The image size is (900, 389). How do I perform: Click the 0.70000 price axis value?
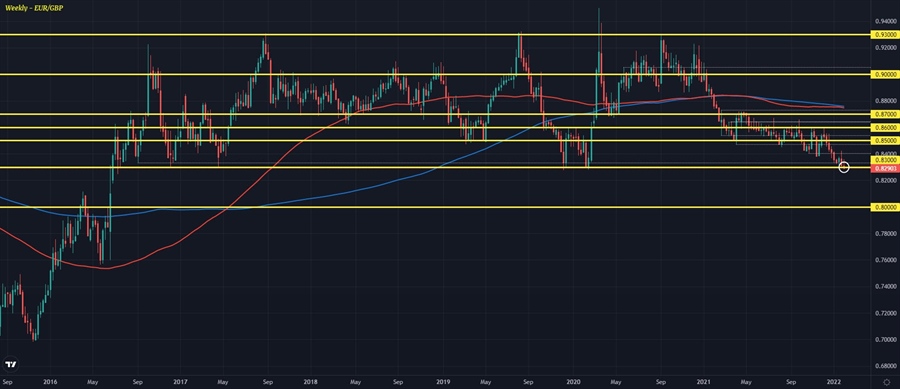pos(886,340)
